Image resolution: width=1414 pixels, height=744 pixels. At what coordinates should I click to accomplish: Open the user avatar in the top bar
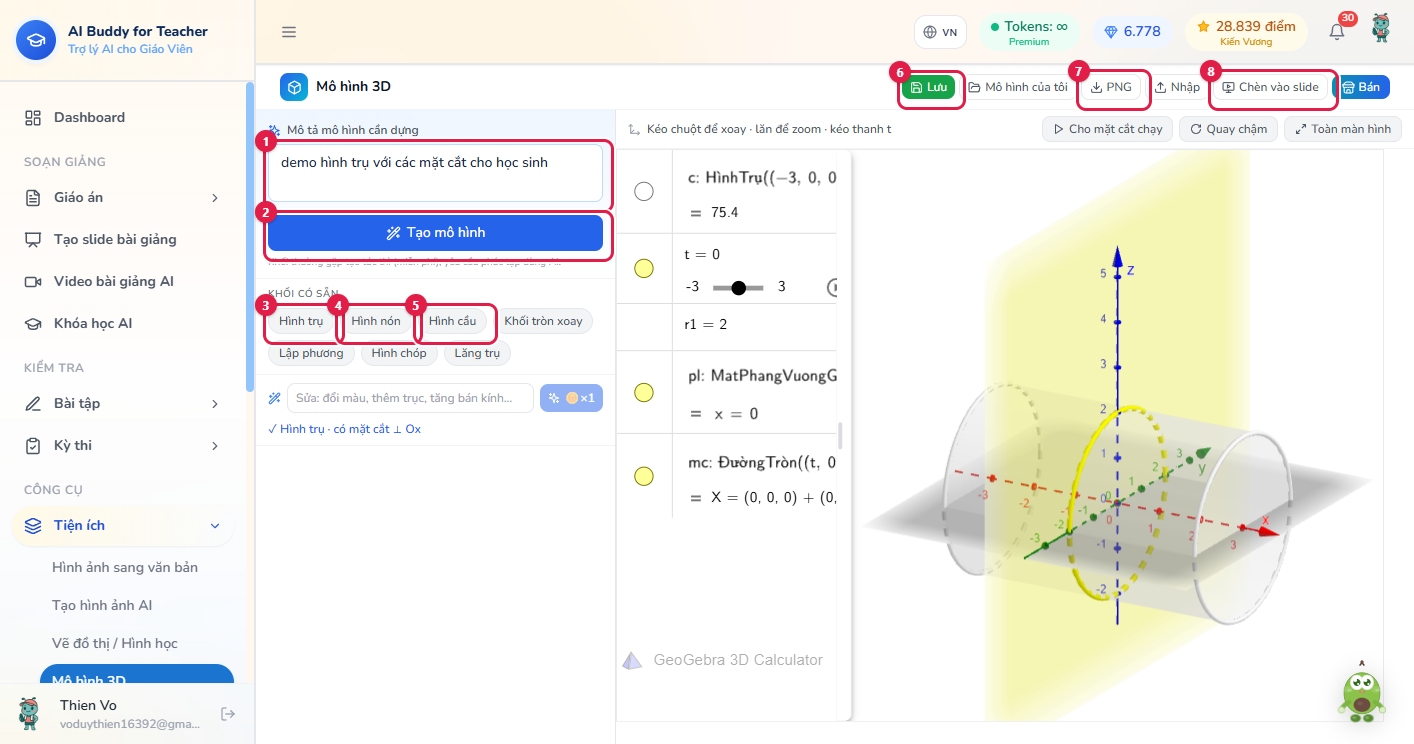pos(1381,29)
